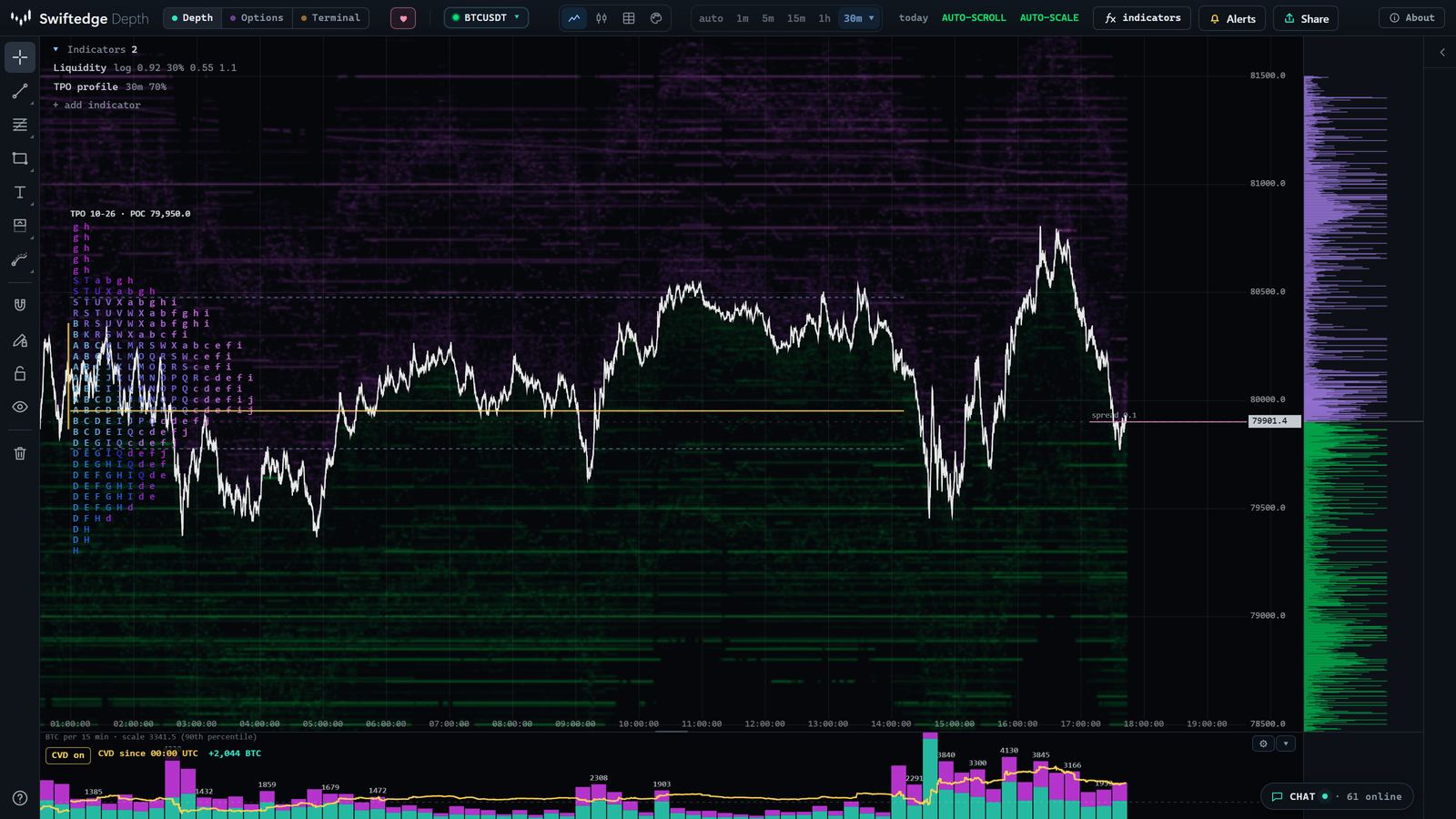Toggle magnet snap mode
1456x819 pixels.
pos(20,305)
